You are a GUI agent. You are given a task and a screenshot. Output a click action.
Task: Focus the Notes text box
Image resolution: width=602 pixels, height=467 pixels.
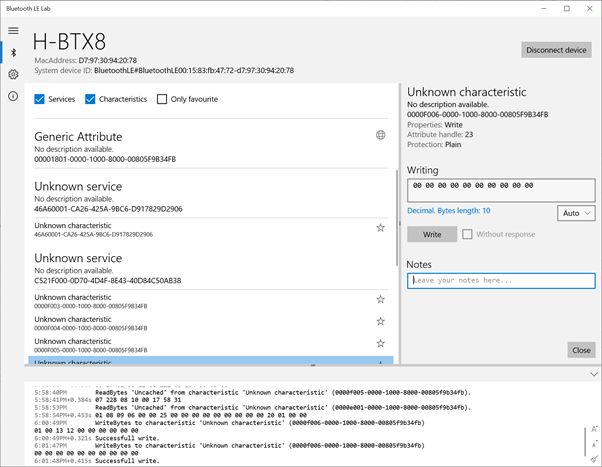click(x=501, y=281)
